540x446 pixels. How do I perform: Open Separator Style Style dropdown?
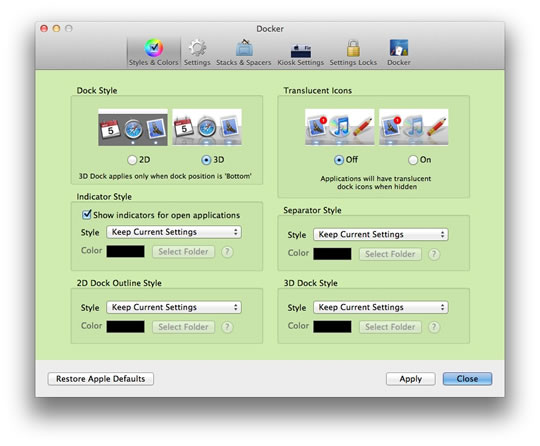click(x=381, y=235)
